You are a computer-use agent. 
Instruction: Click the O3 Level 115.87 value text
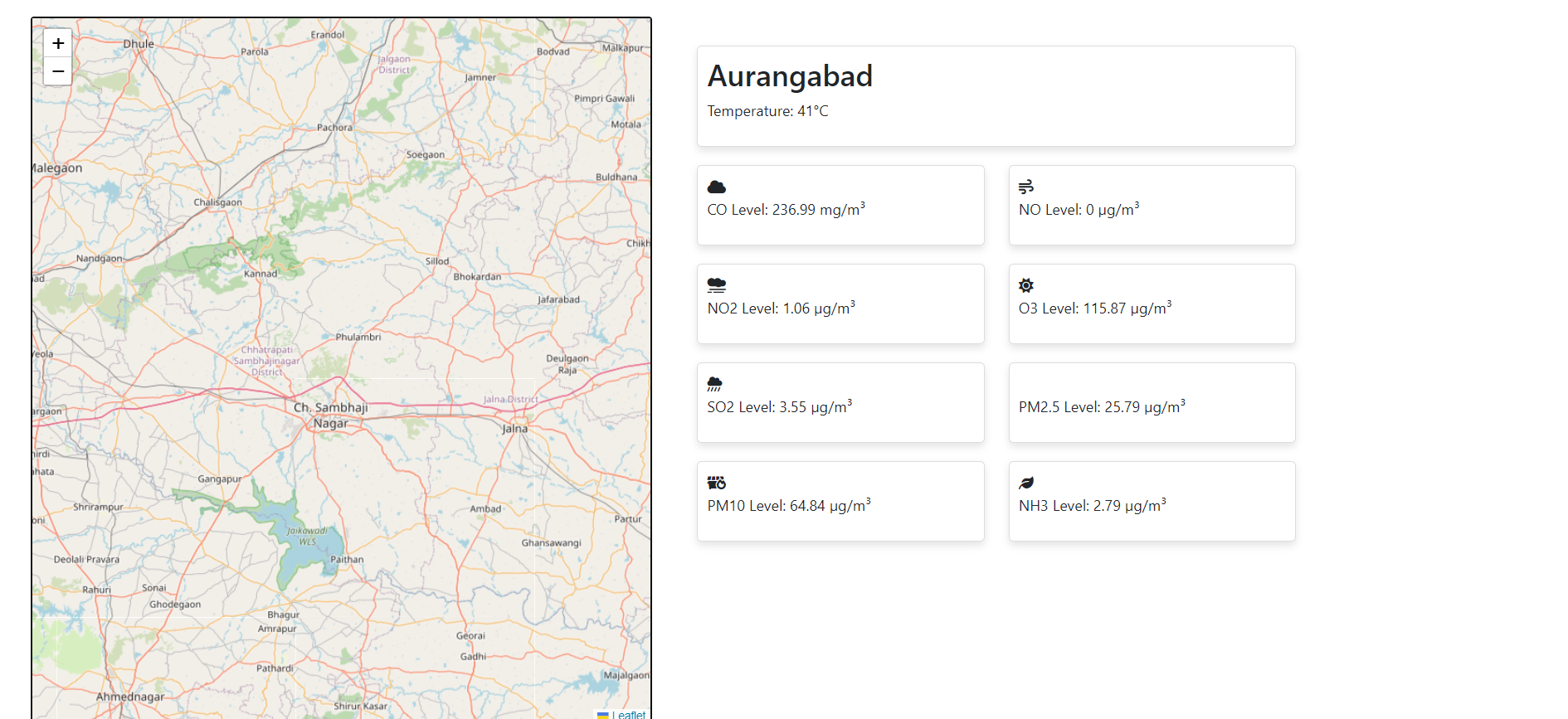(1095, 308)
